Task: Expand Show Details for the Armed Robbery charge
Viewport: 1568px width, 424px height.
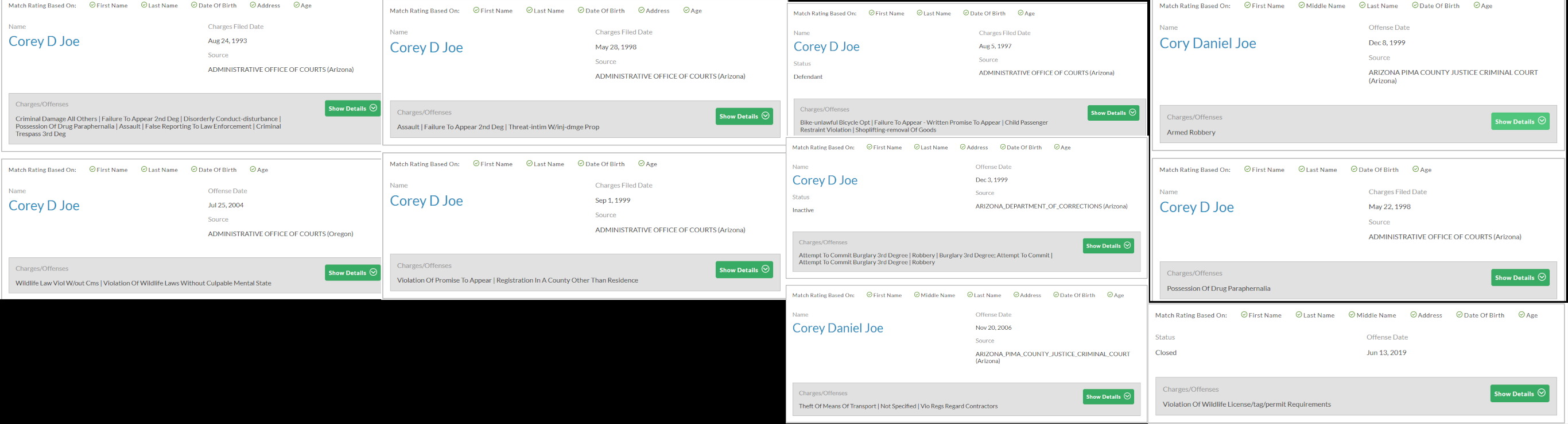Action: [x=1520, y=122]
